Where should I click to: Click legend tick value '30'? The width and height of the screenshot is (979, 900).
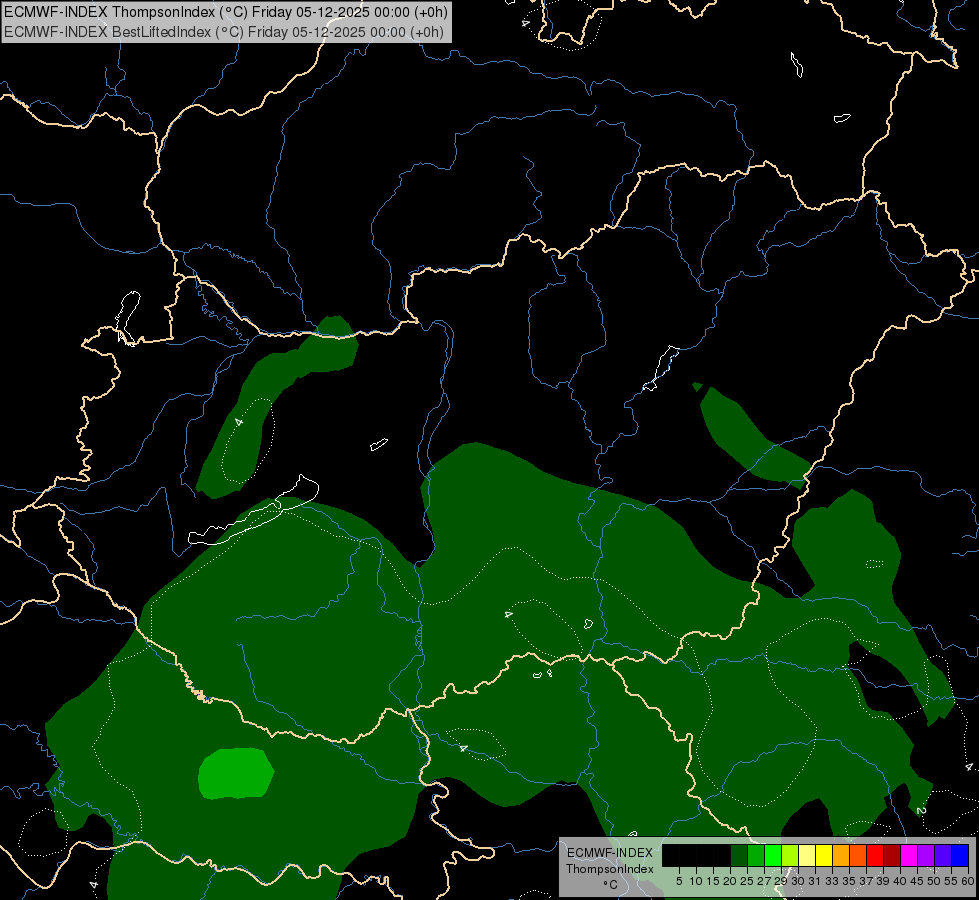point(798,881)
